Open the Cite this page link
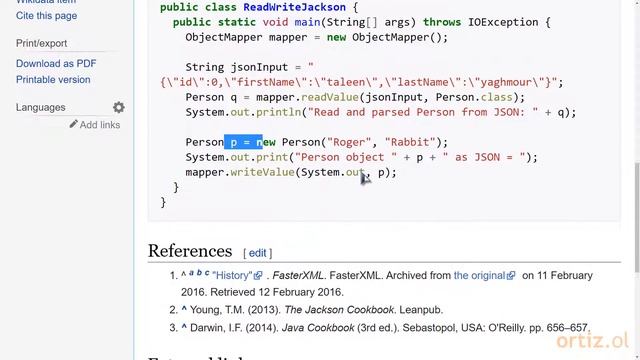Viewport: 640px width, 360px height. click(x=46, y=16)
